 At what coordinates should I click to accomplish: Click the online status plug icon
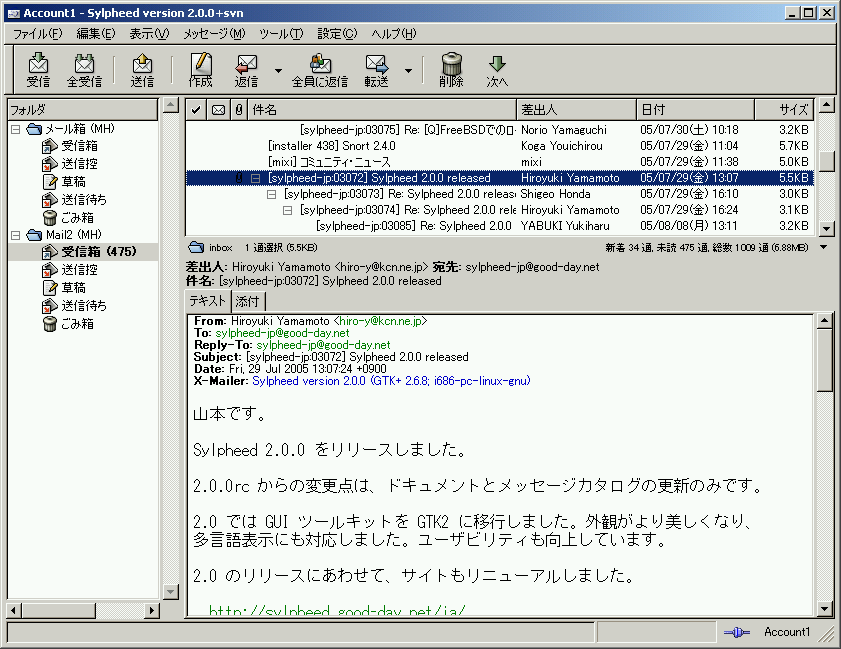(x=736, y=632)
